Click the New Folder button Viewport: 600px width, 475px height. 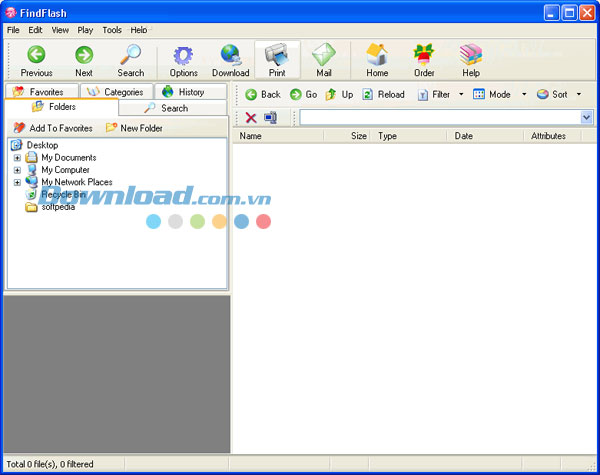tap(134, 128)
